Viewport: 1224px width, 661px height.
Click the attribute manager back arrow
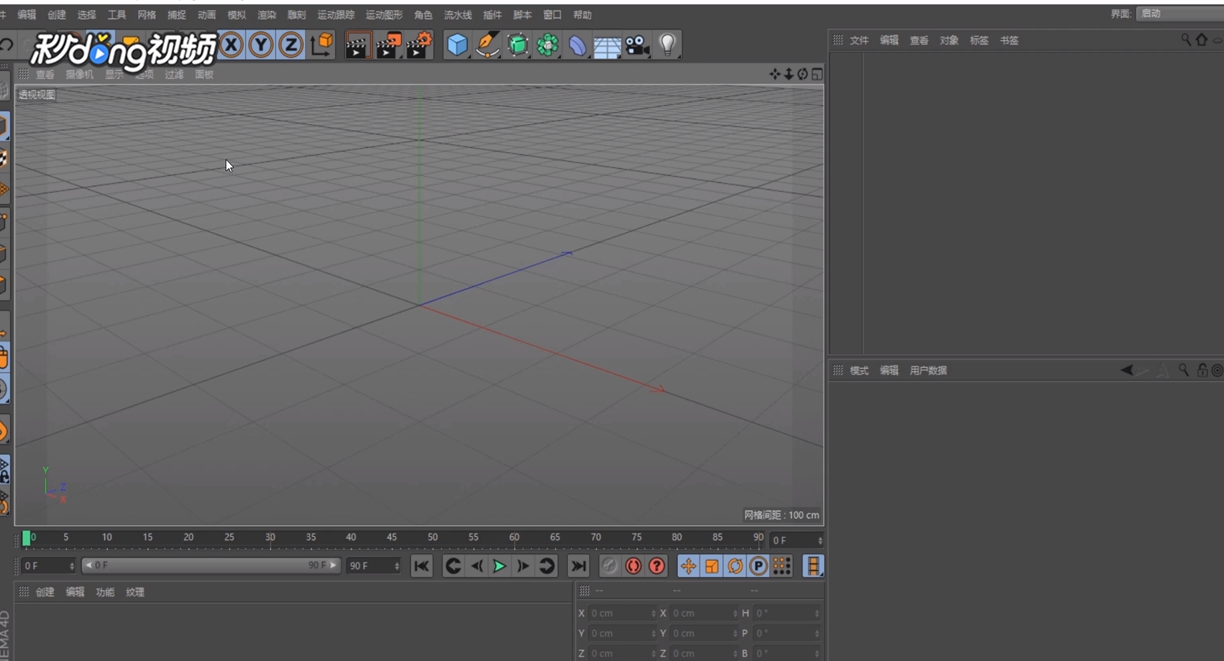pos(1127,370)
